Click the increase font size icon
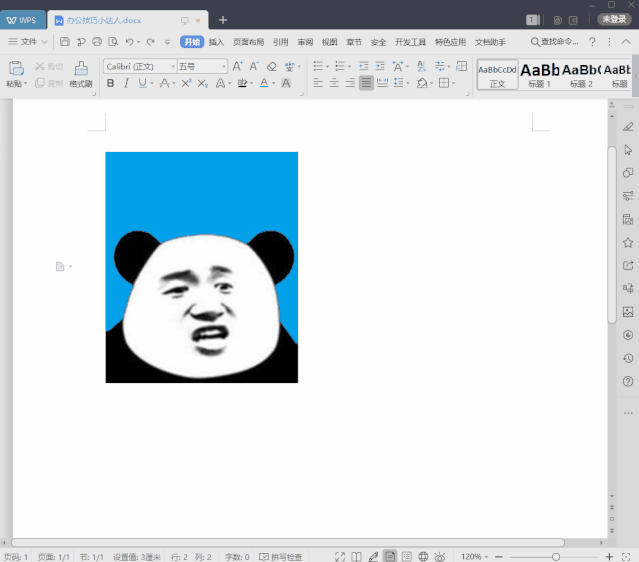 (237, 66)
